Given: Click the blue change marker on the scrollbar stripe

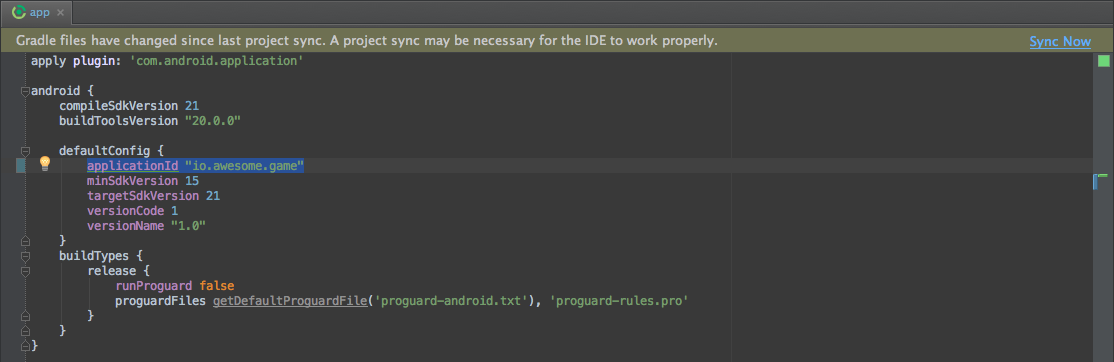Looking at the screenshot, I should 1096,182.
